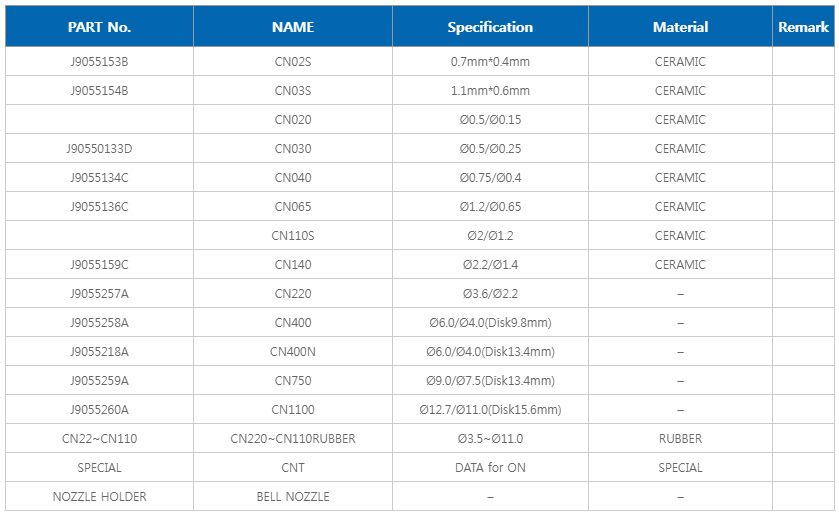The image size is (839, 515).
Task: Select the CN03S name cell
Action: point(293,91)
